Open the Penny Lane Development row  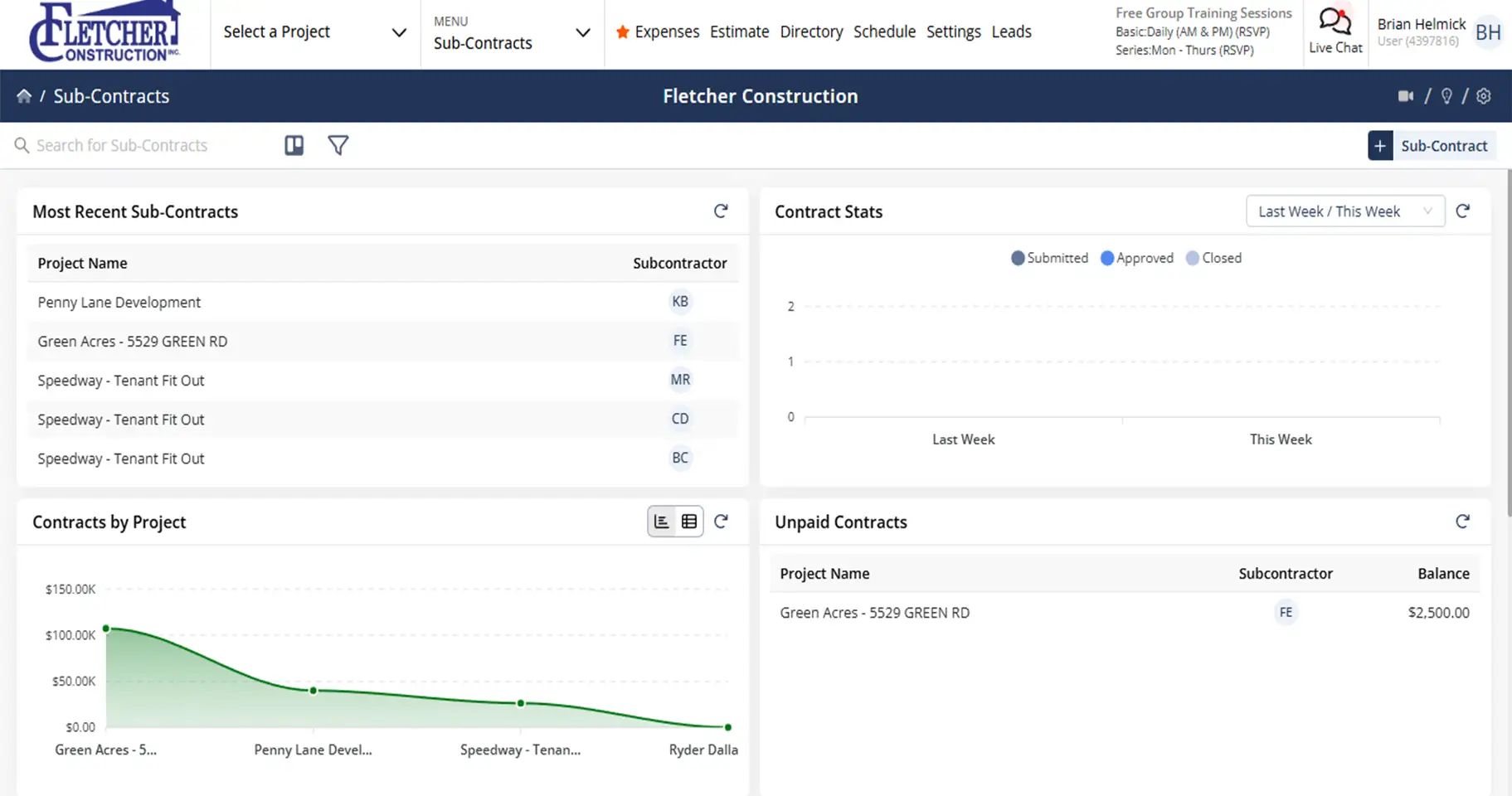tap(383, 302)
